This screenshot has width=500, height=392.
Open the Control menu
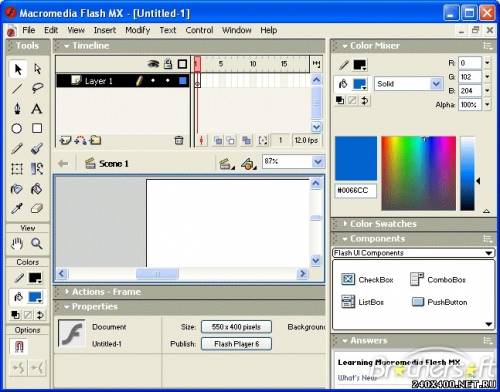[199, 30]
